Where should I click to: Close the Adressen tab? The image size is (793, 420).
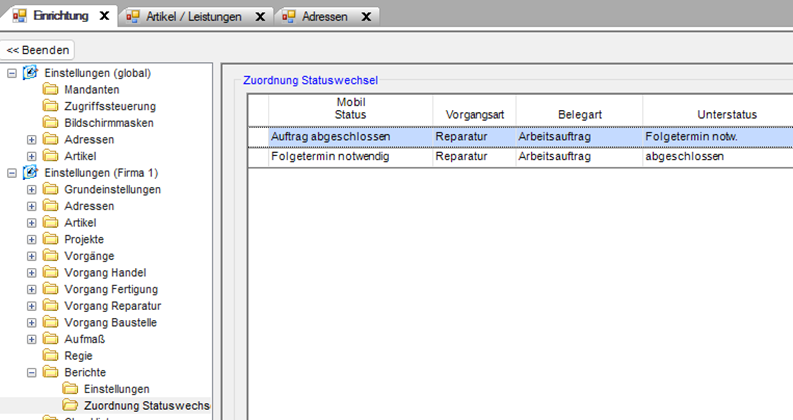click(367, 17)
